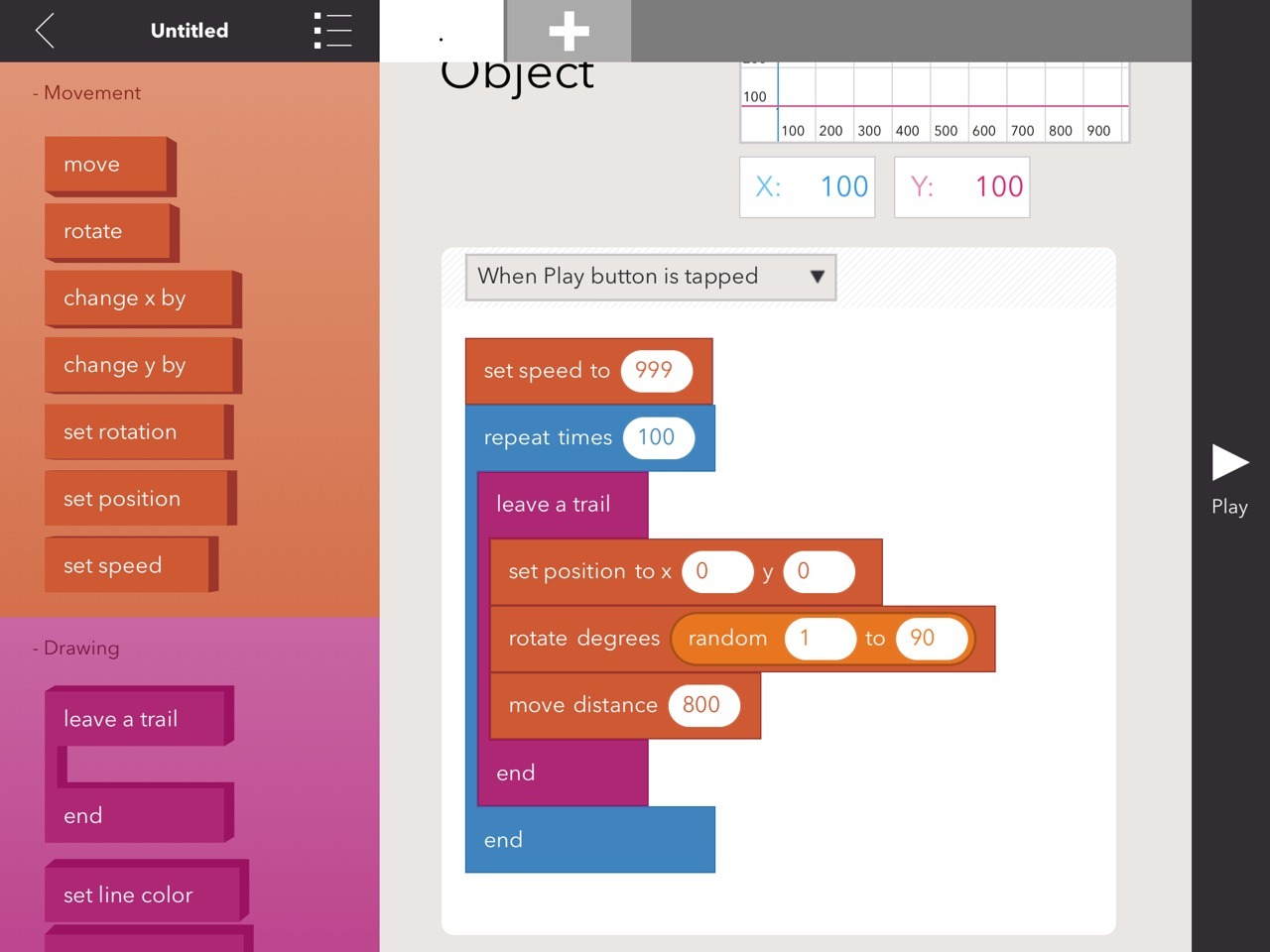Add a new object with plus tab

(569, 31)
